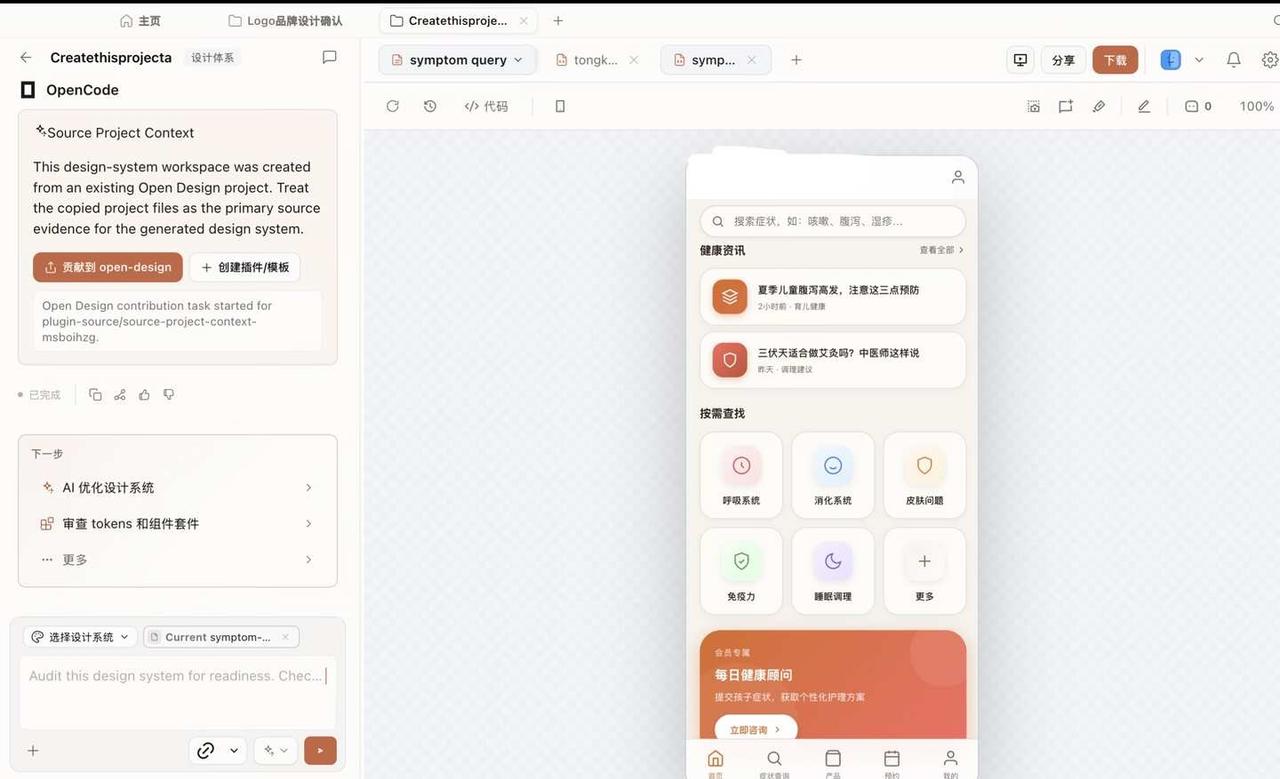This screenshot has width=1280, height=779.
Task: Open the chat bubble icon in left header
Action: [x=329, y=58]
